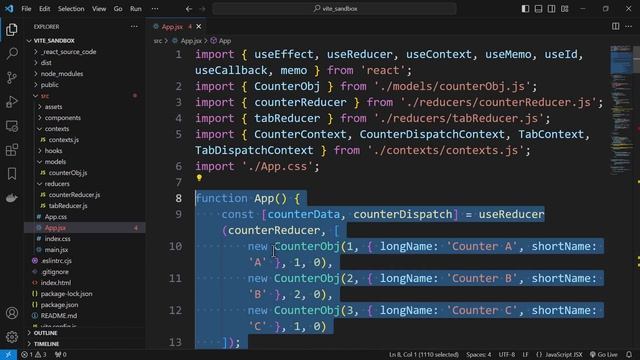The height and width of the screenshot is (360, 640).
Task: Click the src breadcrumb segment
Action: tap(158, 41)
